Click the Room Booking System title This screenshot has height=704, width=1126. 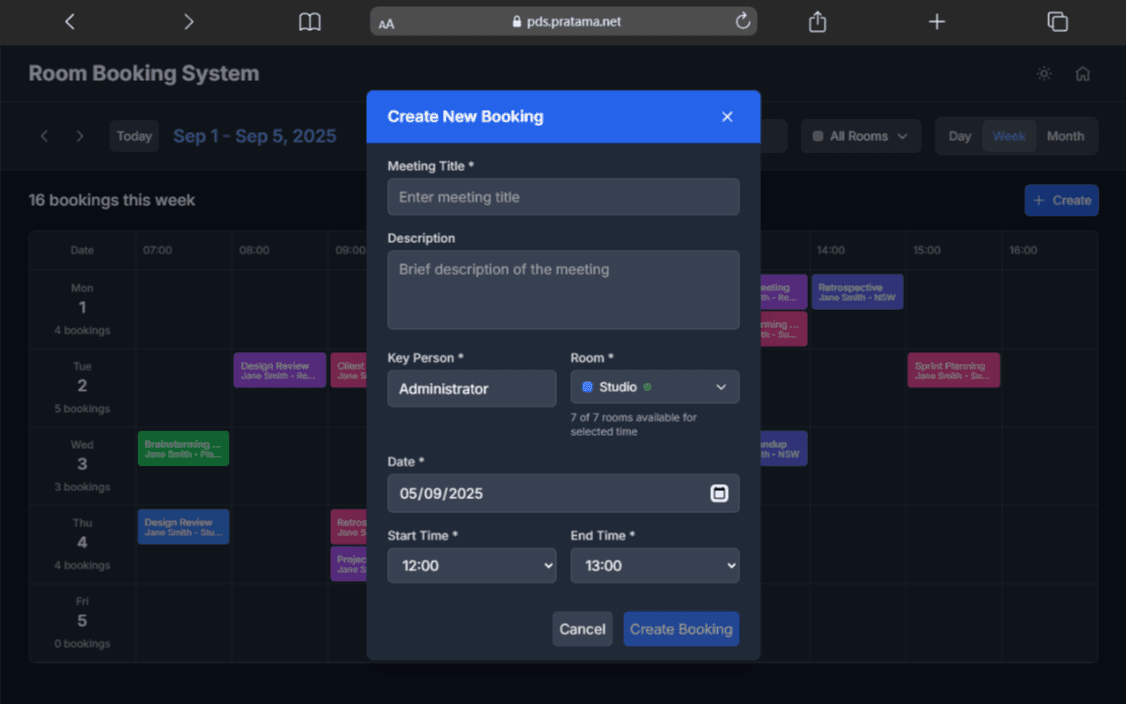point(144,73)
